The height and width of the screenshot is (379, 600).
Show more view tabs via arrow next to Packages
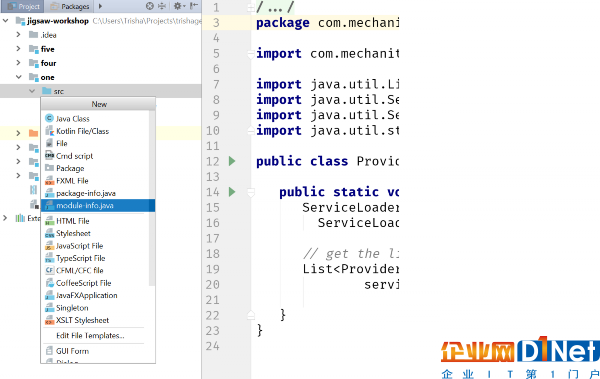(100, 6)
